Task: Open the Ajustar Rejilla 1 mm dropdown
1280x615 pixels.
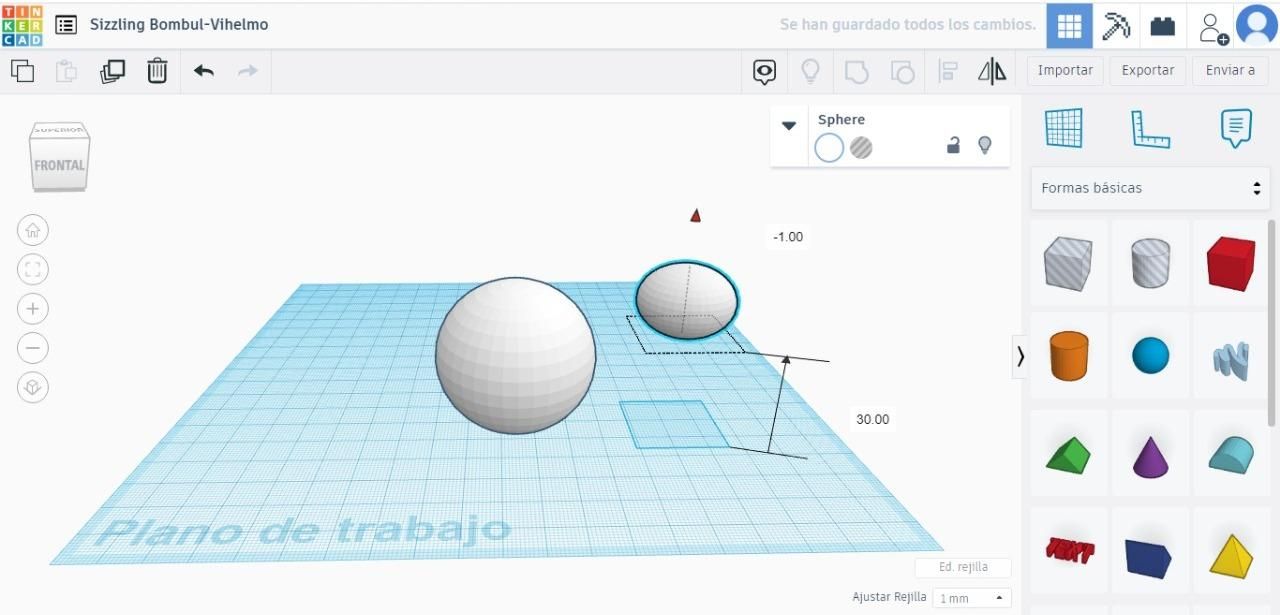Action: 972,598
